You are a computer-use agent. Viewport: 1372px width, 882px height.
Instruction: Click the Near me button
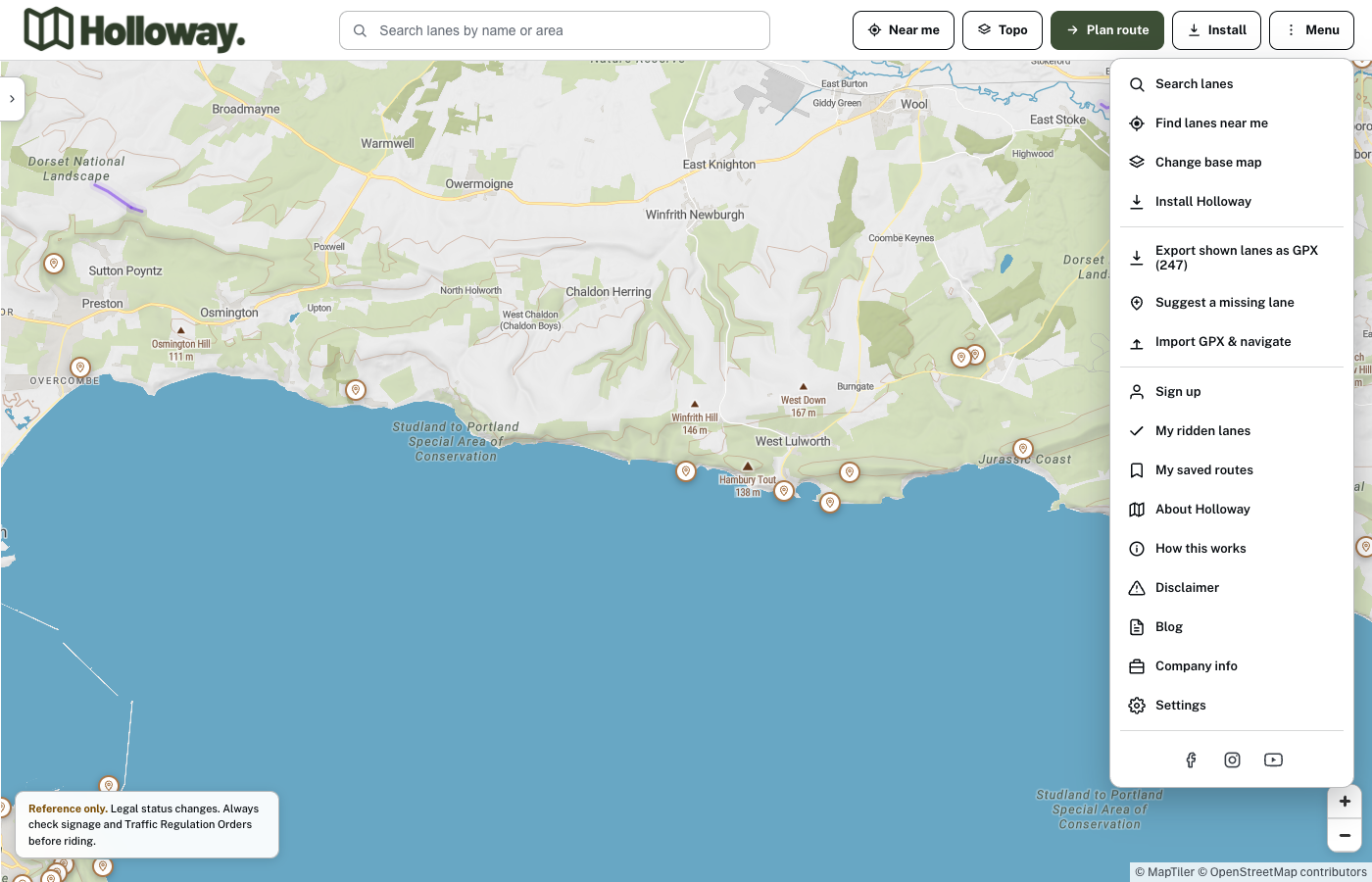tap(904, 30)
